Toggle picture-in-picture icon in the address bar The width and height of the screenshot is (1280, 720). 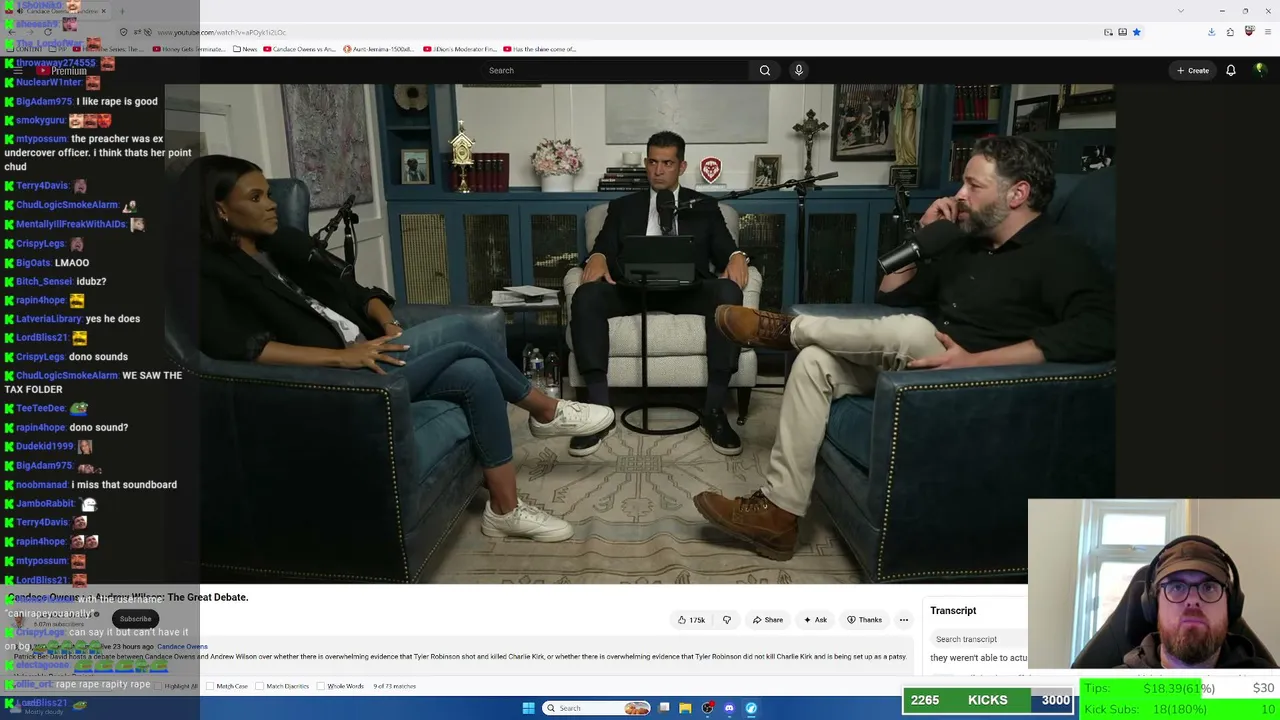(x=1108, y=32)
